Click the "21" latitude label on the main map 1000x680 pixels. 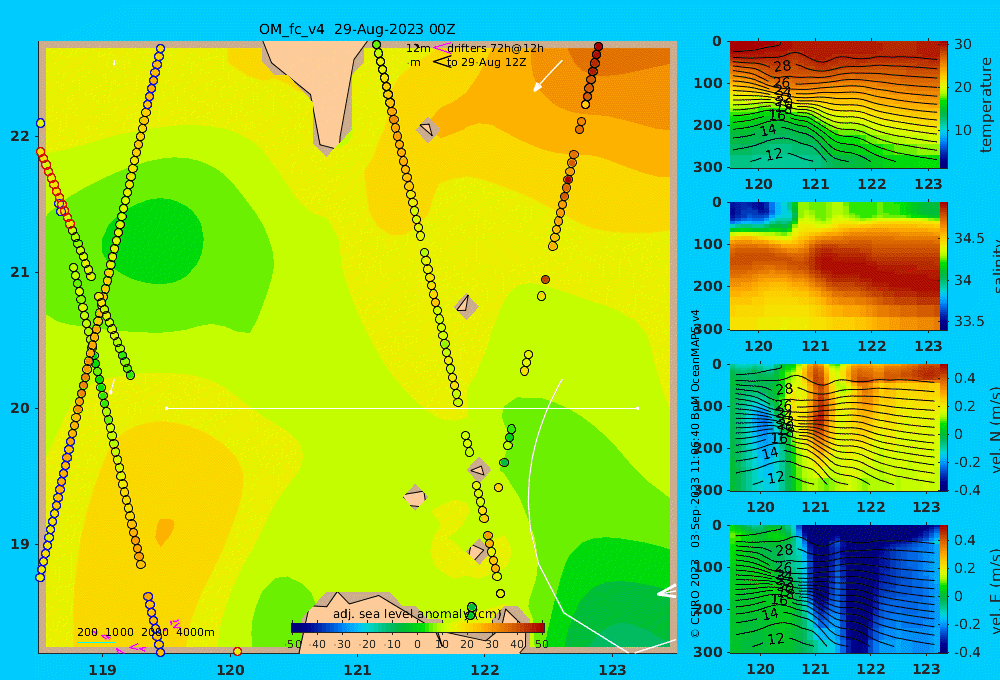click(20, 272)
